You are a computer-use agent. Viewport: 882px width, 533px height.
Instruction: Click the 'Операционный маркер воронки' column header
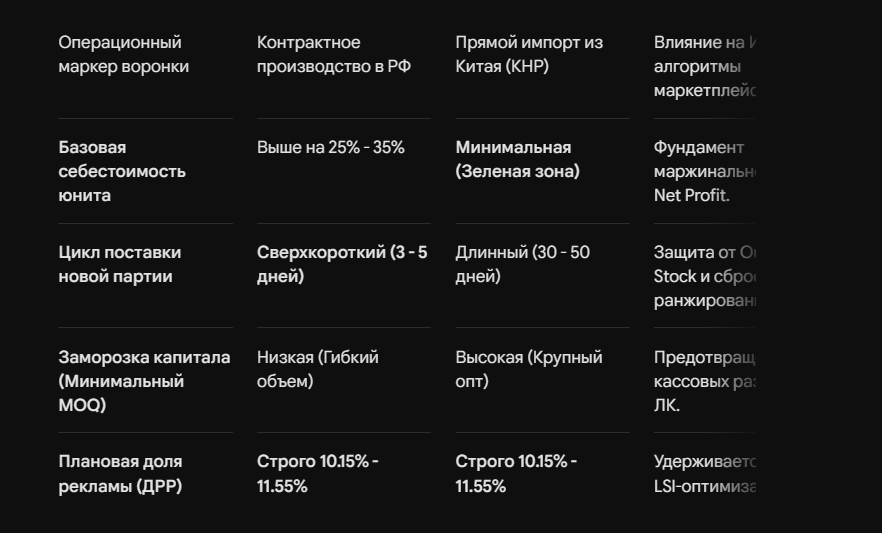point(124,55)
